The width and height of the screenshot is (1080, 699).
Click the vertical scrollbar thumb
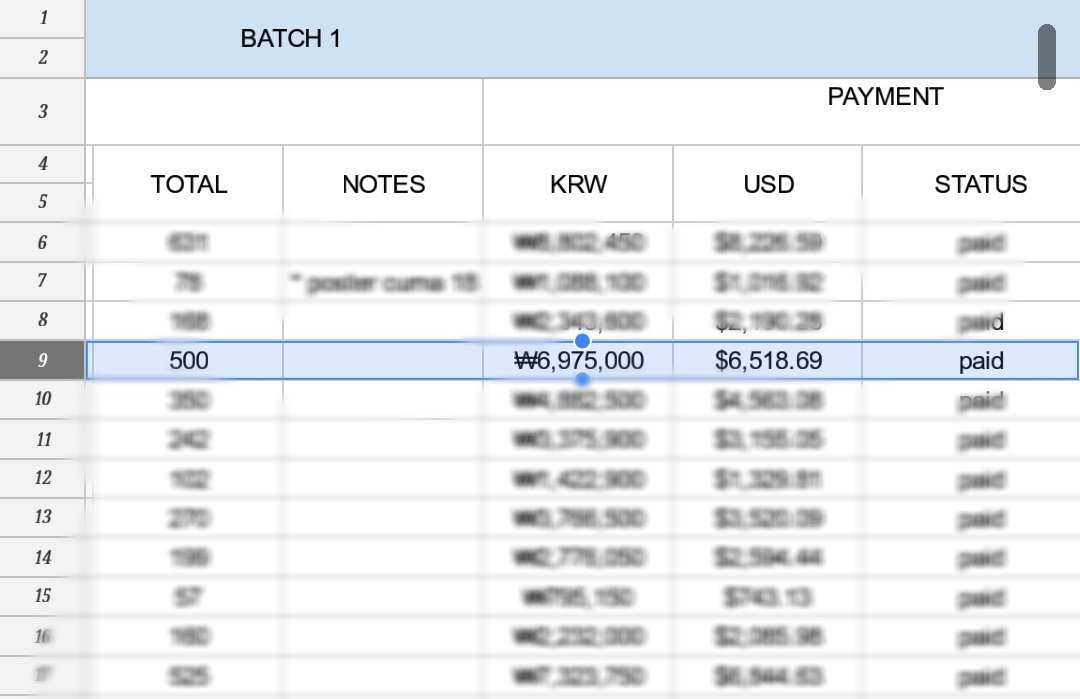tap(1046, 56)
